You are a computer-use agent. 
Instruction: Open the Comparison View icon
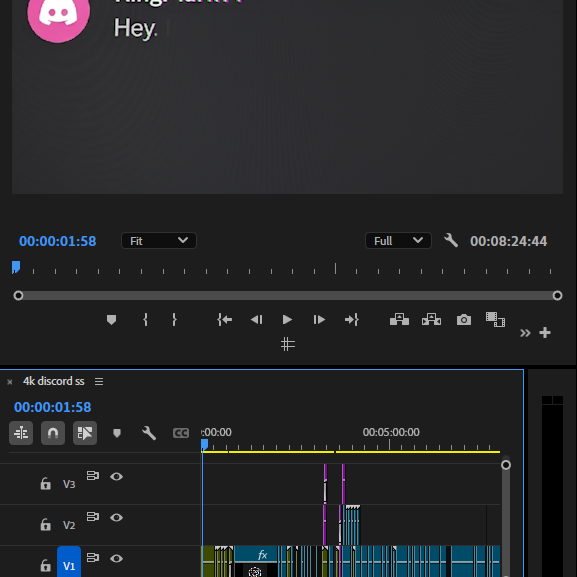point(495,319)
